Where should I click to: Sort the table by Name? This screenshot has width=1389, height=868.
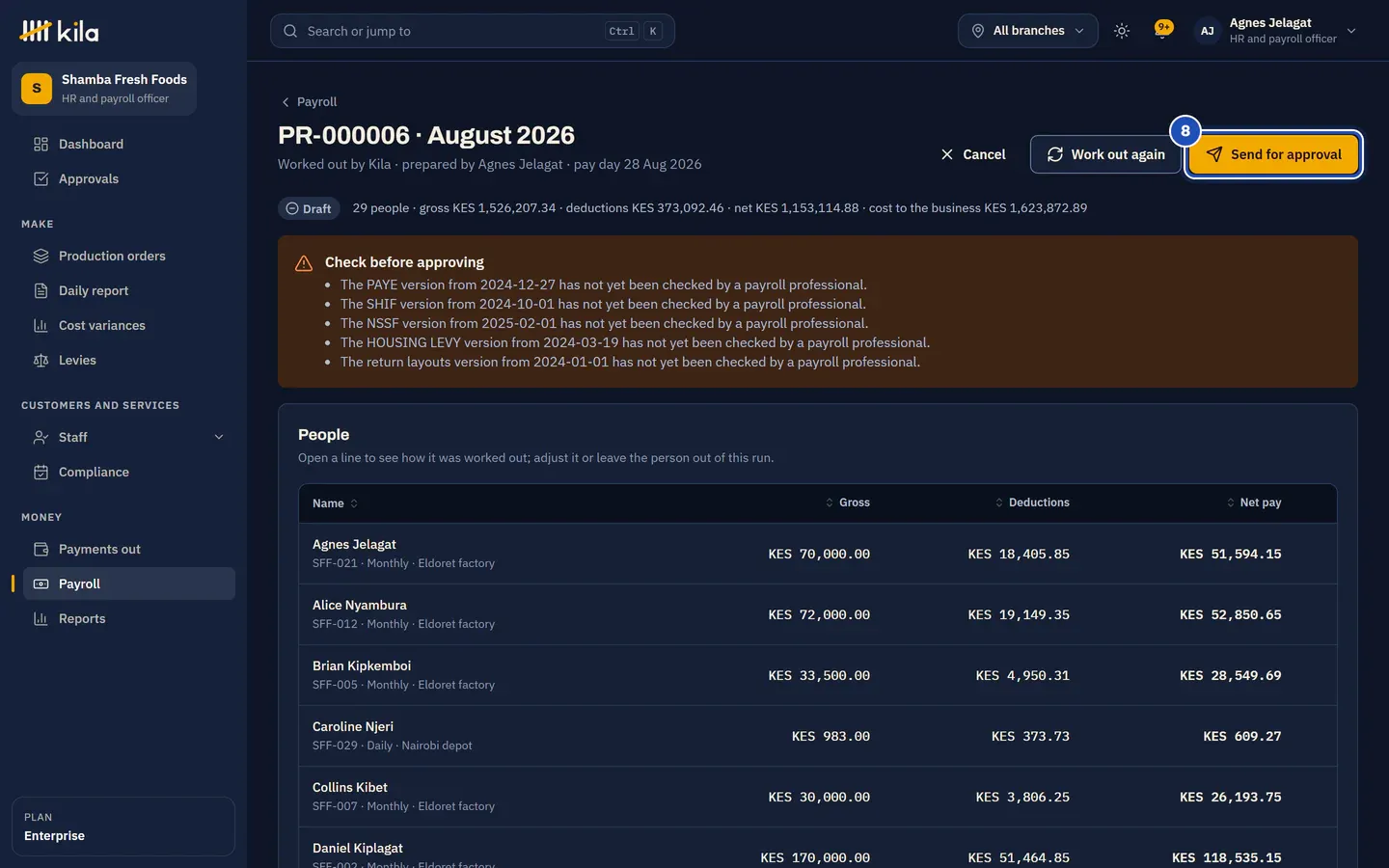pos(335,503)
